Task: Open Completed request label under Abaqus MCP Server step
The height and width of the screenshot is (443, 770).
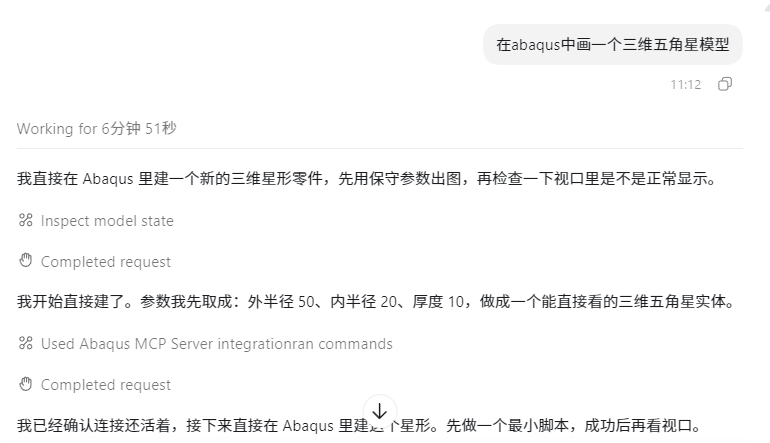Action: click(106, 385)
